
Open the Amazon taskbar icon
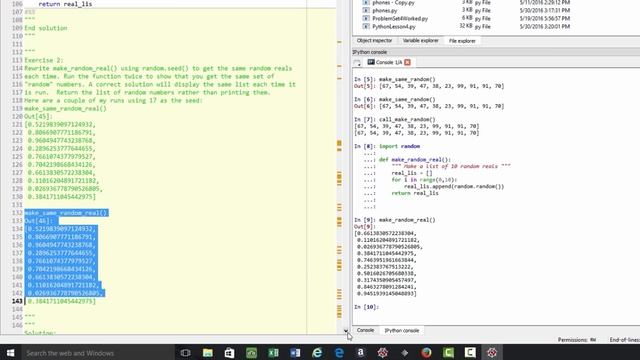tap(361, 353)
